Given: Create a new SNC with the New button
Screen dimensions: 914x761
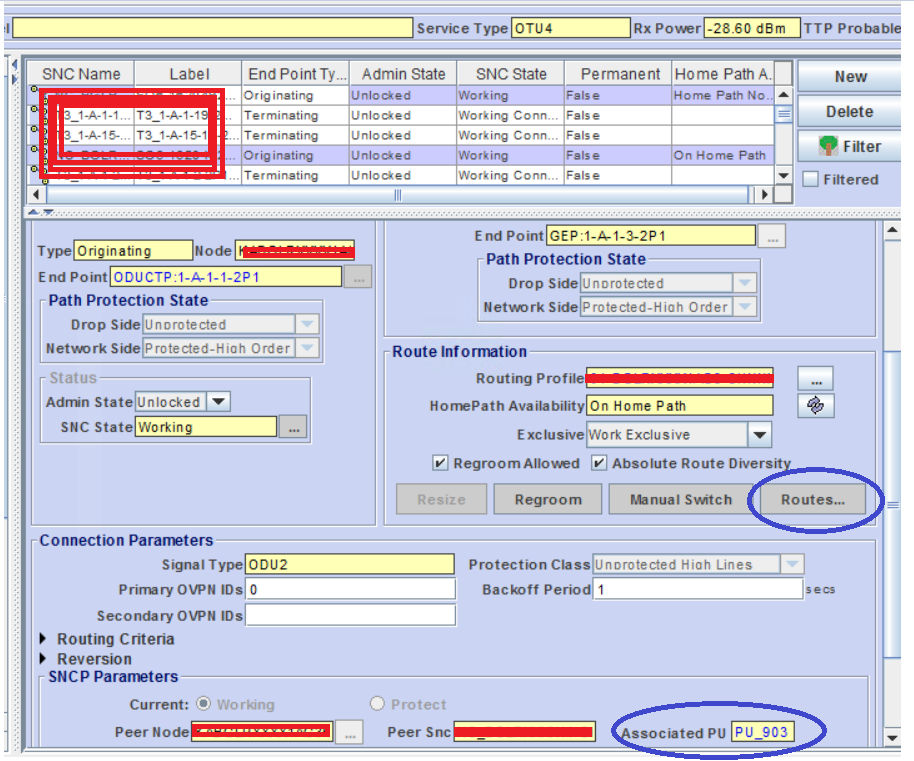Looking at the screenshot, I should tap(849, 76).
